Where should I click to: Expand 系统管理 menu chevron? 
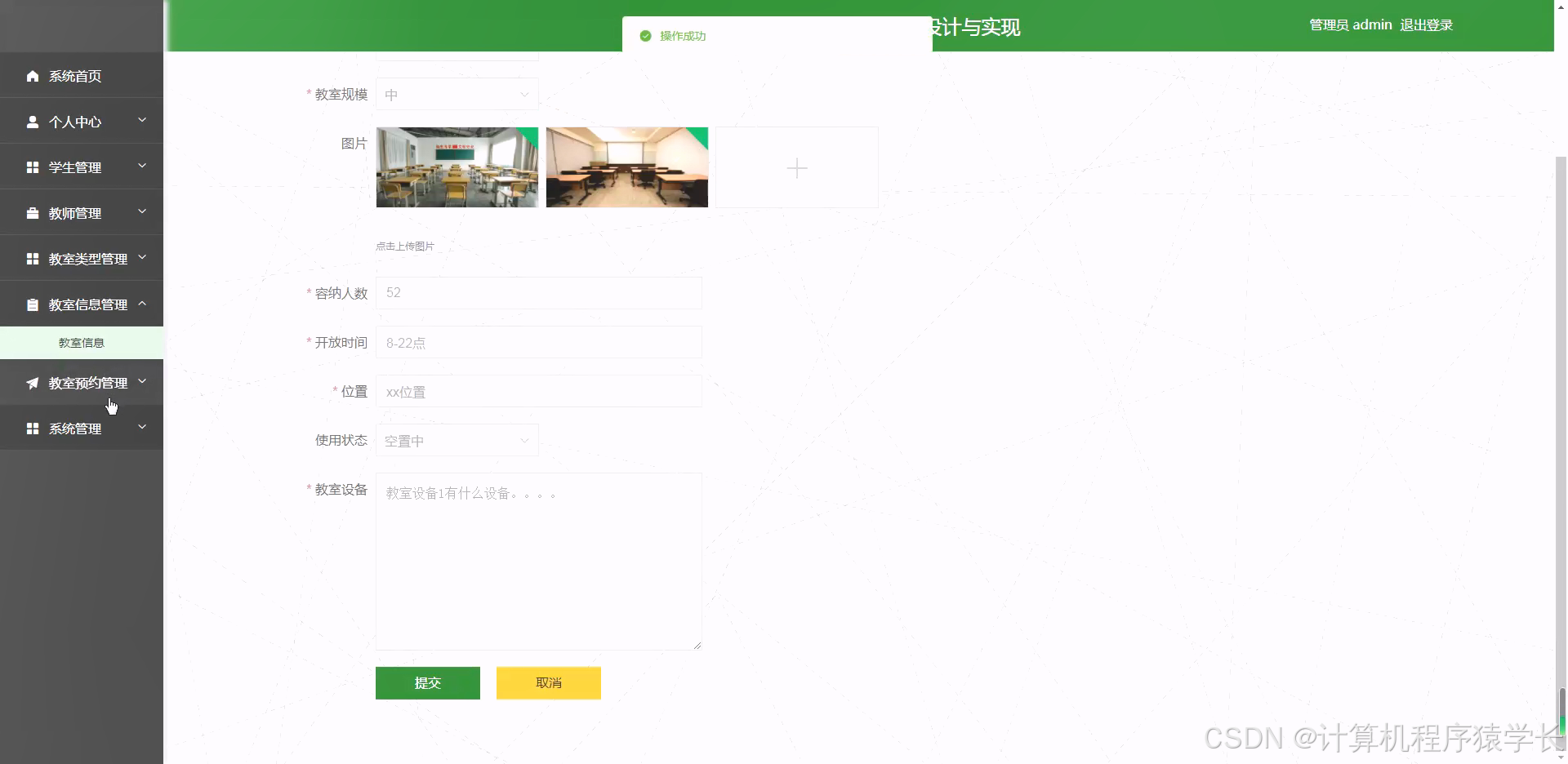click(x=142, y=427)
